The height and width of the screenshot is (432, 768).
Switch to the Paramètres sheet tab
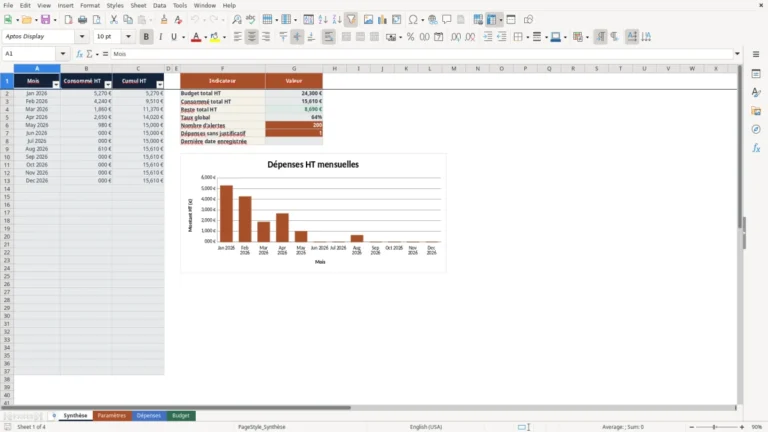pyautogui.click(x=112, y=415)
